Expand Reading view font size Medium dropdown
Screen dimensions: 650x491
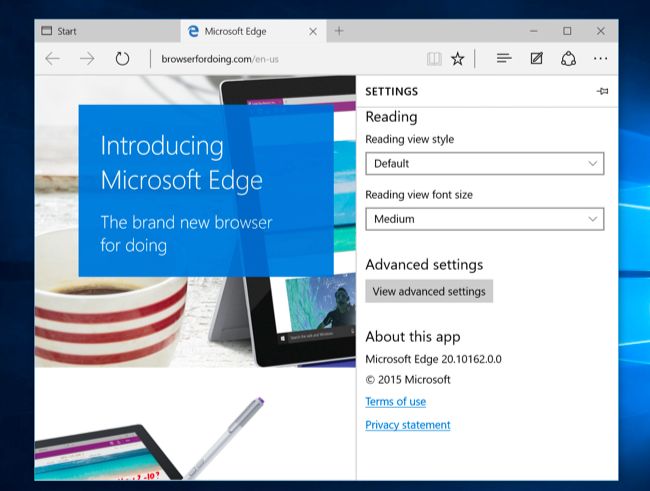(485, 219)
